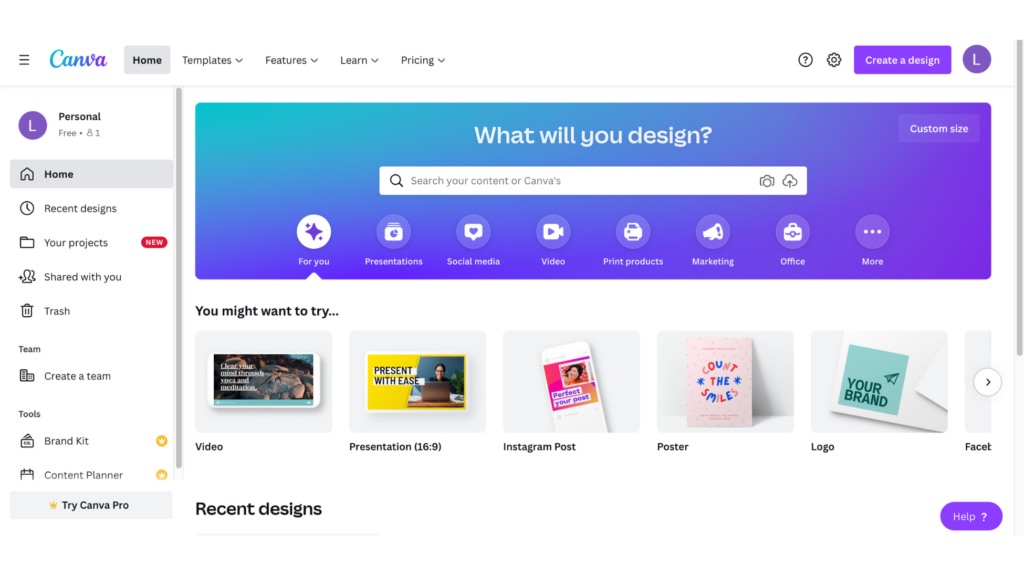Select the Print products icon
Screen dimensions: 1024x575
point(633,232)
